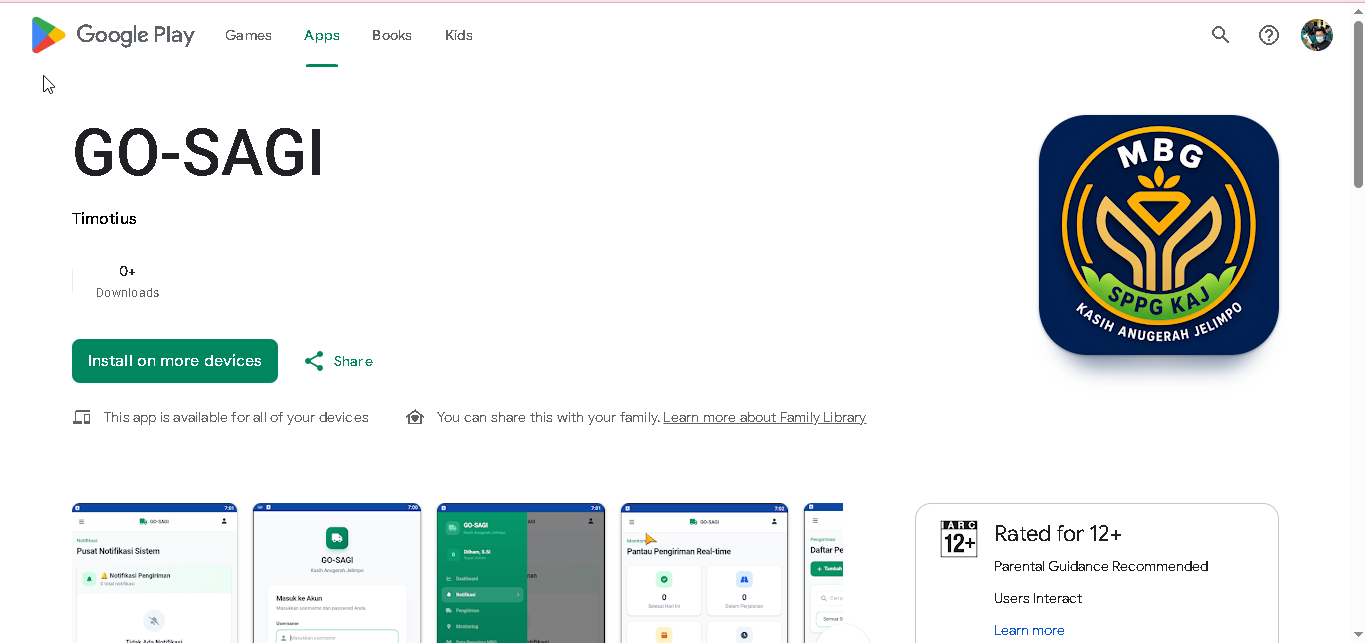Click the Family Library house icon
Viewport: 1365px width, 643px height.
pyautogui.click(x=415, y=417)
